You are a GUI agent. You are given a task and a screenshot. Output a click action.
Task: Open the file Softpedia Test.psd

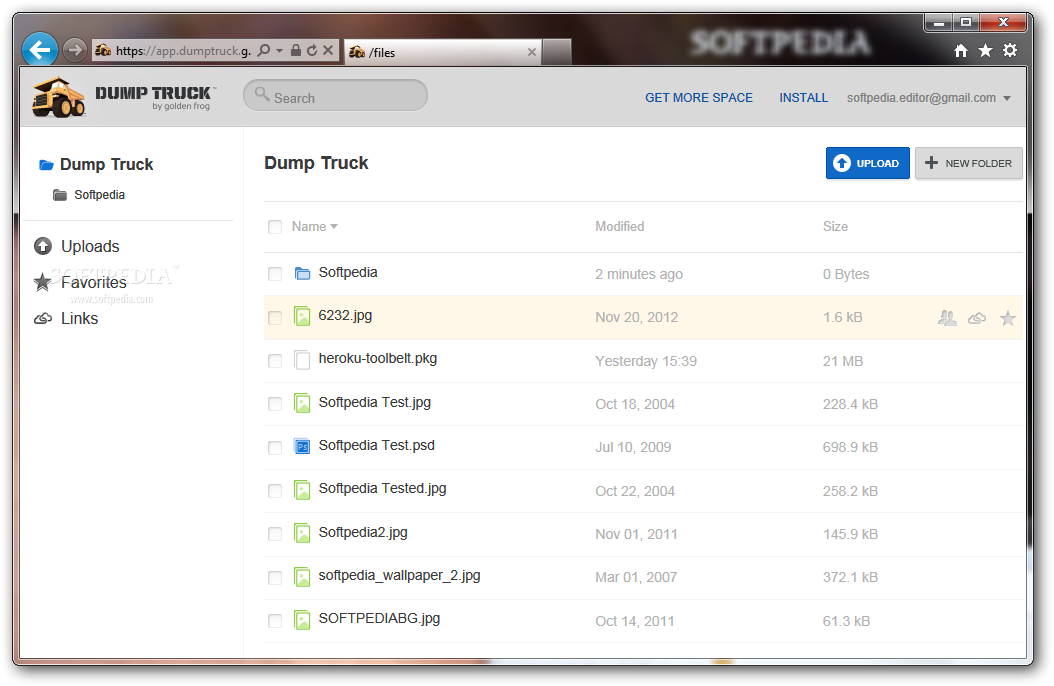pos(376,445)
